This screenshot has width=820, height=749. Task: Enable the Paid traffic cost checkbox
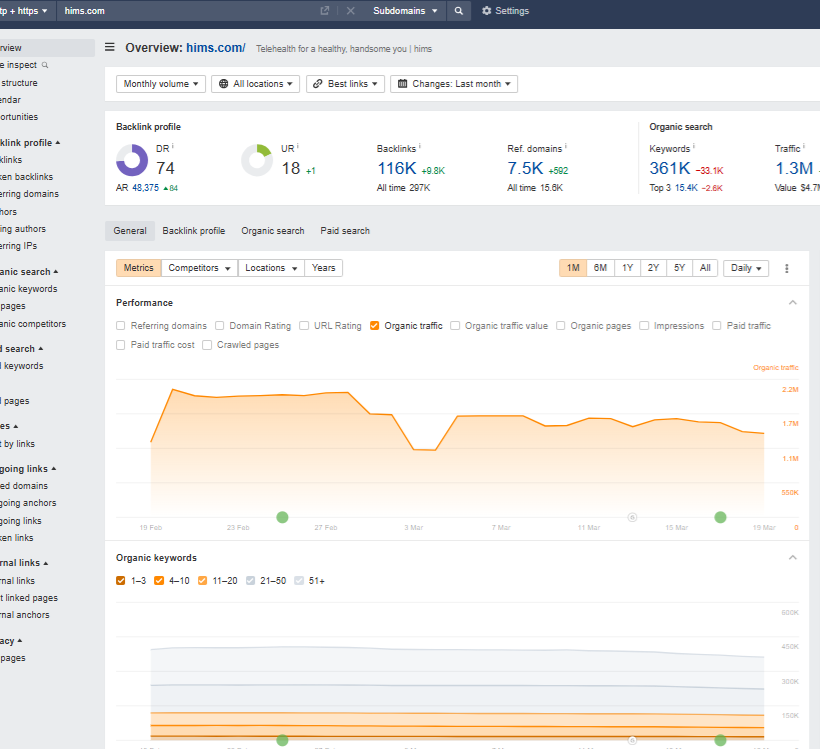(x=121, y=345)
